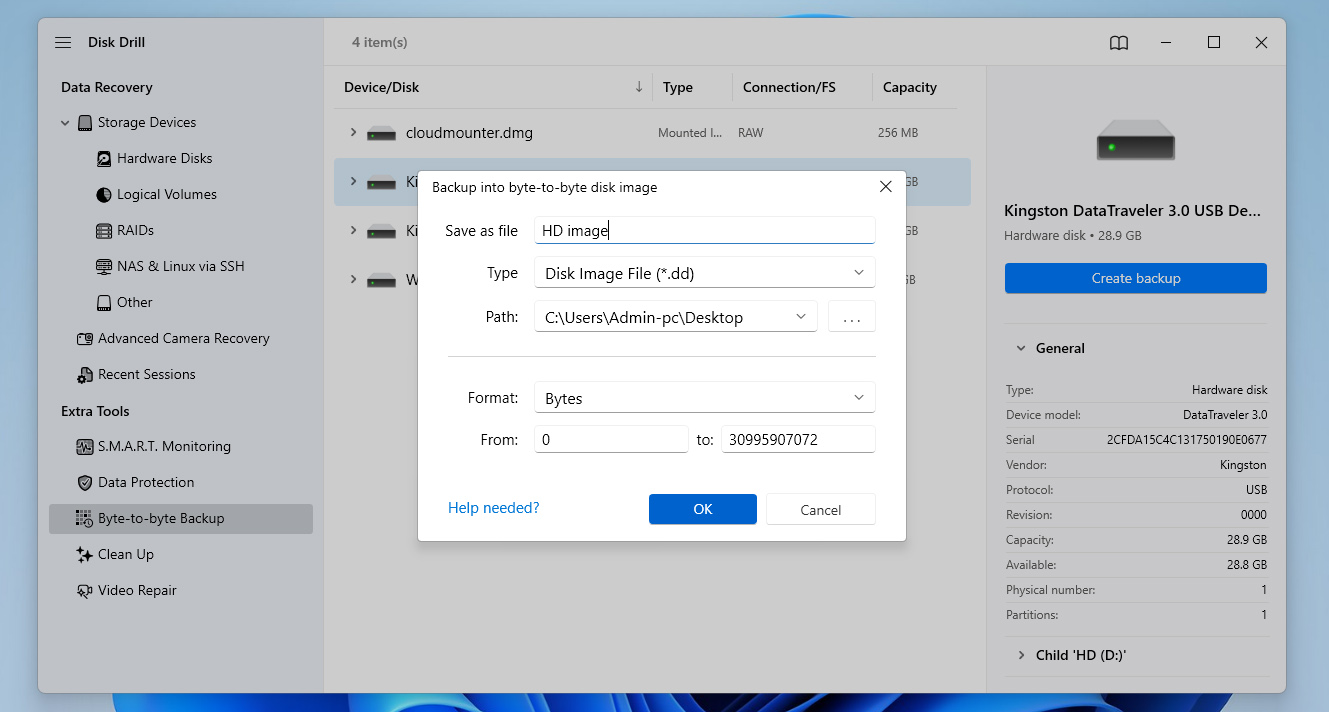Select Hardware Disks in sidebar
Viewport: 1329px width, 712px height.
pyautogui.click(x=165, y=159)
